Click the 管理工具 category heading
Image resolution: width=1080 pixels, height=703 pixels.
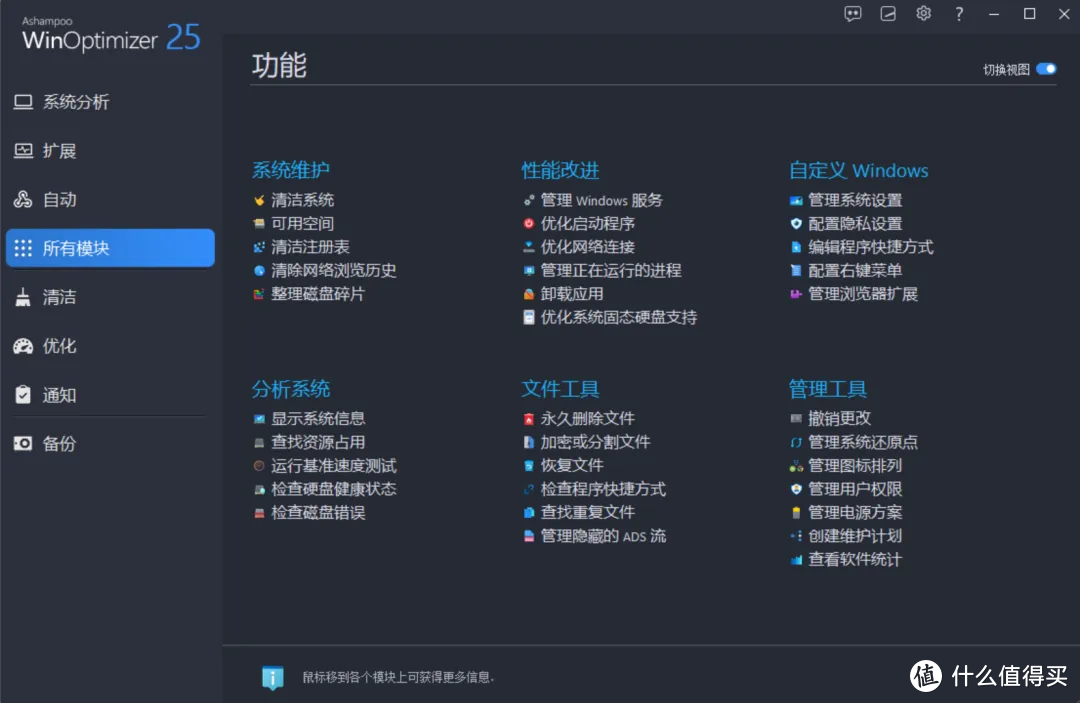point(827,389)
